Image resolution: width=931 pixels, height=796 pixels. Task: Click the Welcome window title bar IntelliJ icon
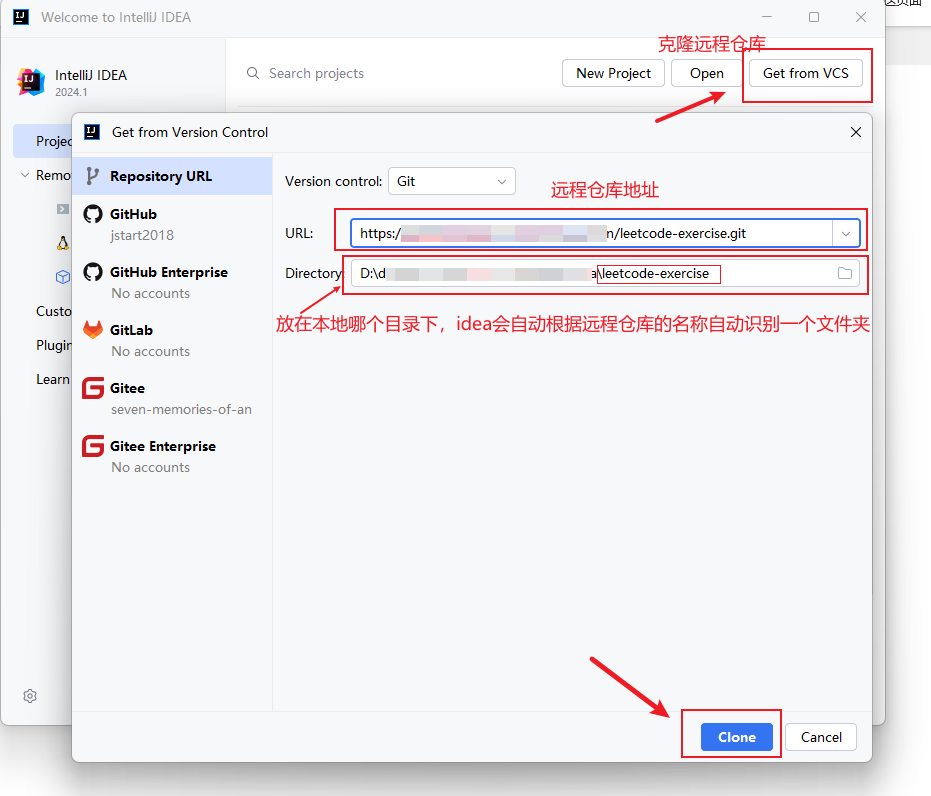tap(21, 17)
